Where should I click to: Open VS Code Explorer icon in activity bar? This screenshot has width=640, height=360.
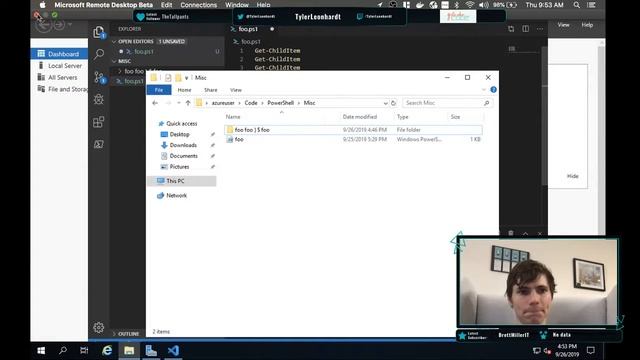pos(99,32)
